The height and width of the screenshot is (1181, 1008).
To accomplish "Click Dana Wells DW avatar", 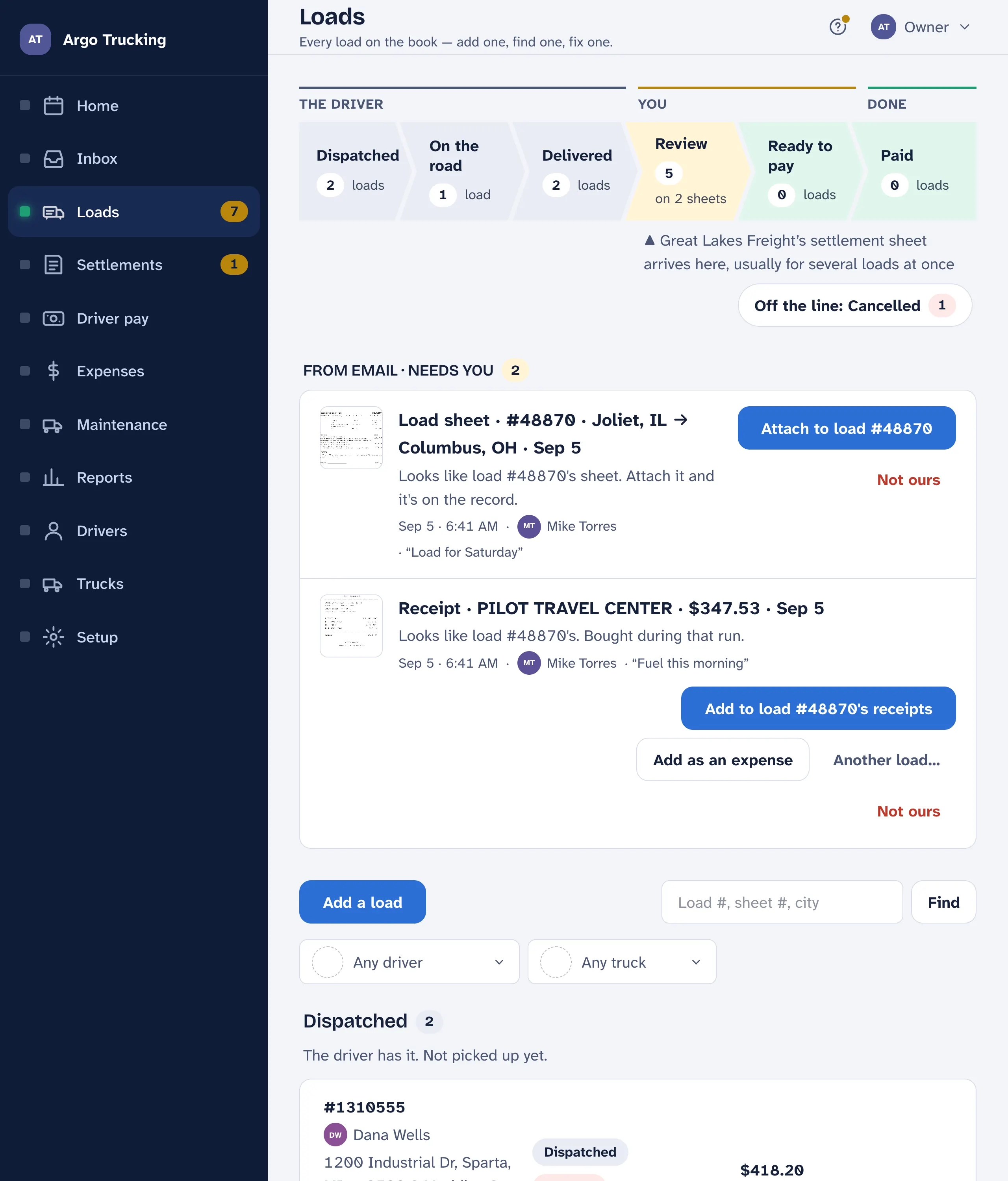I will click(x=335, y=1135).
